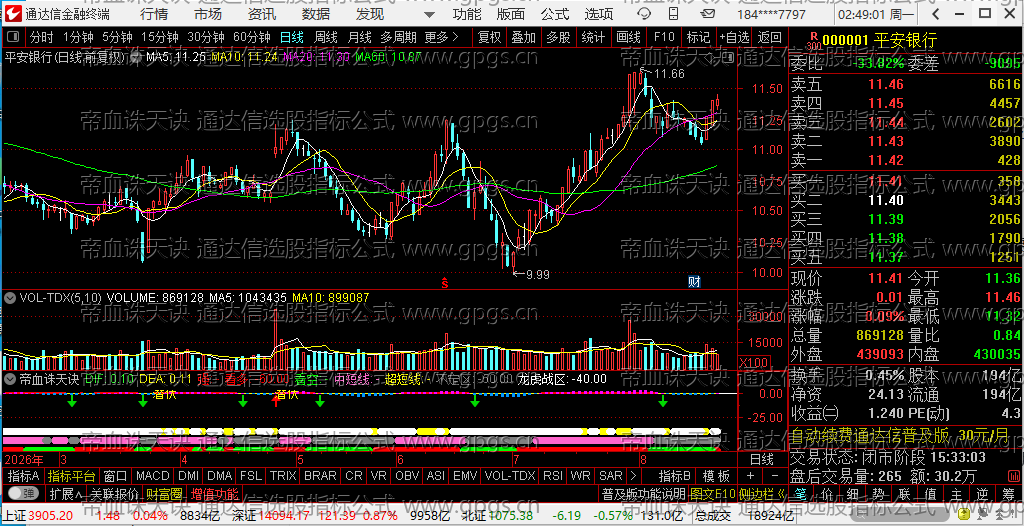Click the plus zoom button next to 模板
This screenshot has width=1024, height=526.
(x=750, y=475)
